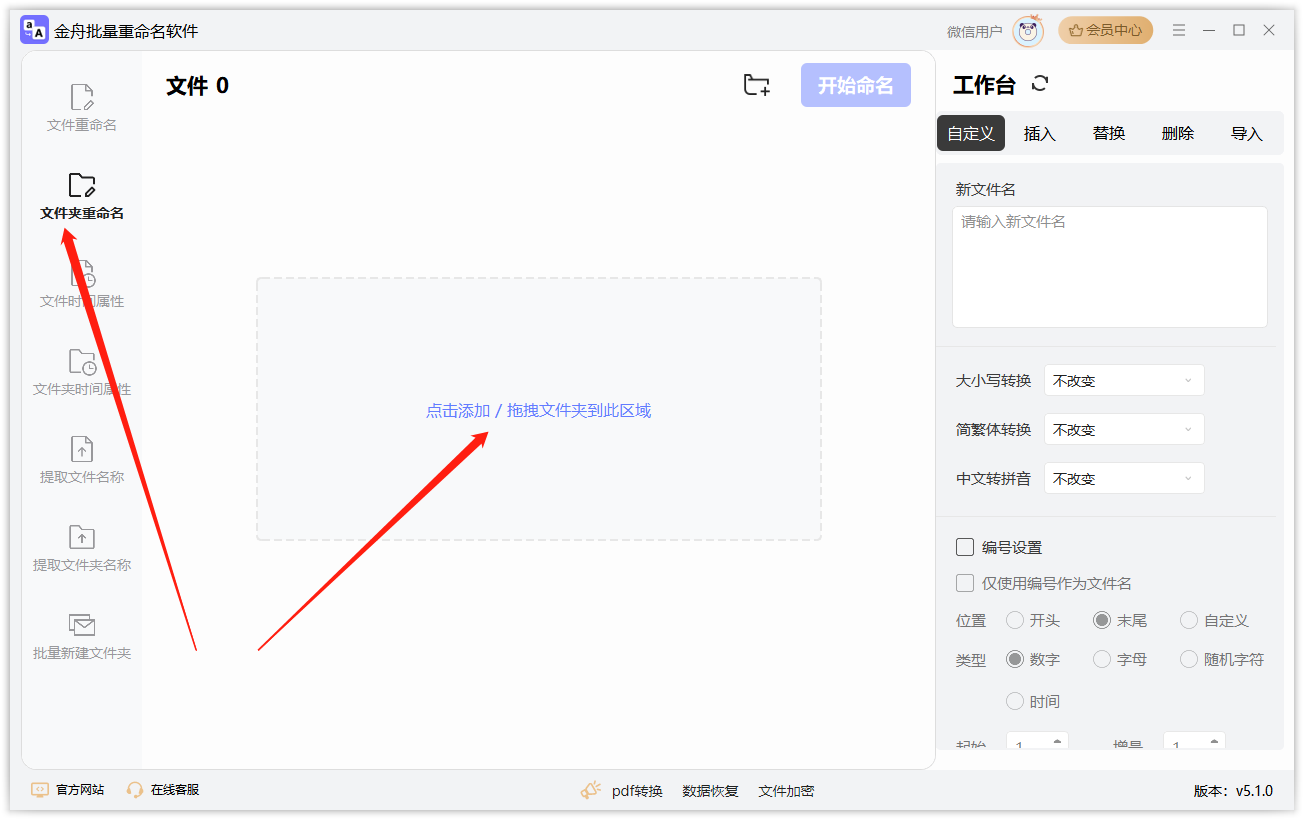This screenshot has height=820, width=1304.
Task: Select the 提取文件夹名称 function
Action: pos(80,550)
